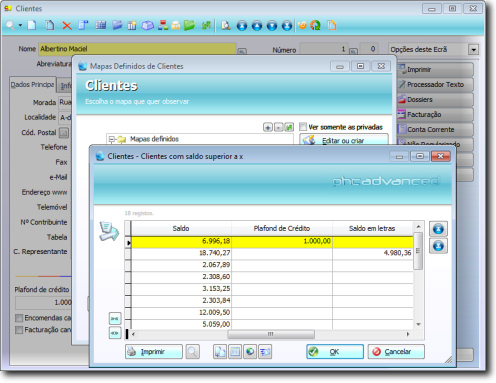Click the shrink columns icon left of the grid
The width and height of the screenshot is (496, 383).
pyautogui.click(x=115, y=319)
